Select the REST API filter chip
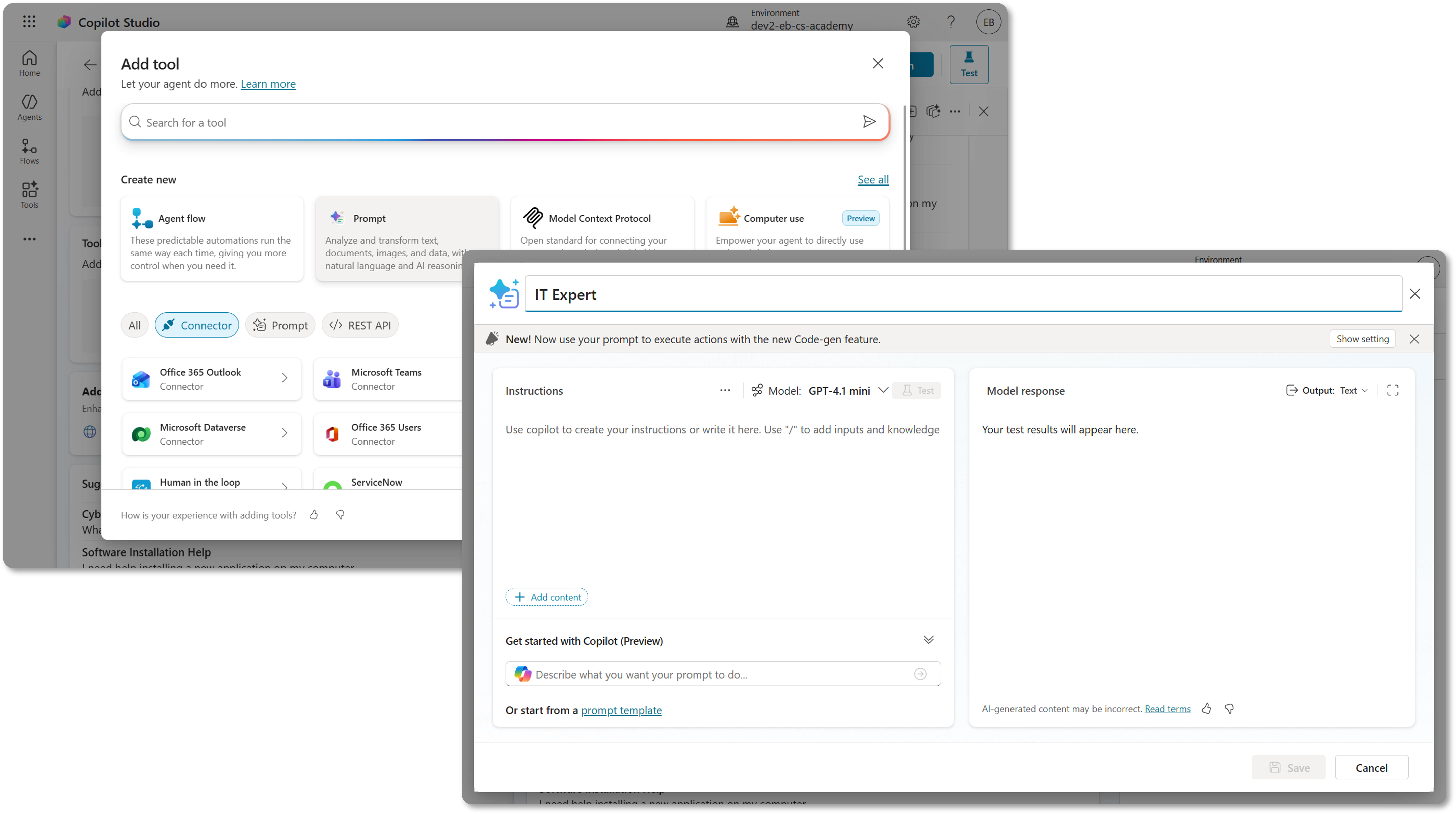The height and width of the screenshot is (814, 1456). click(360, 325)
